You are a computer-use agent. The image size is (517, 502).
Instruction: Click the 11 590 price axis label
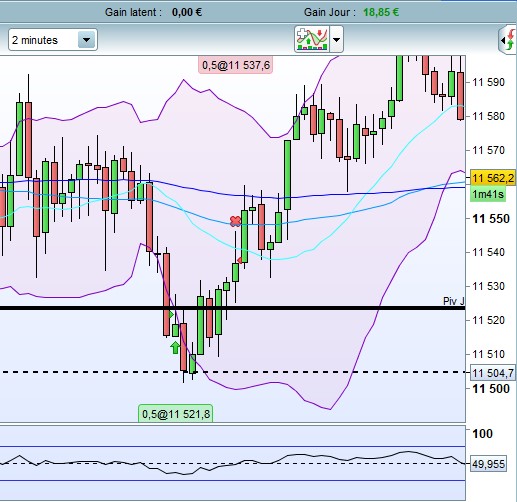coord(489,82)
